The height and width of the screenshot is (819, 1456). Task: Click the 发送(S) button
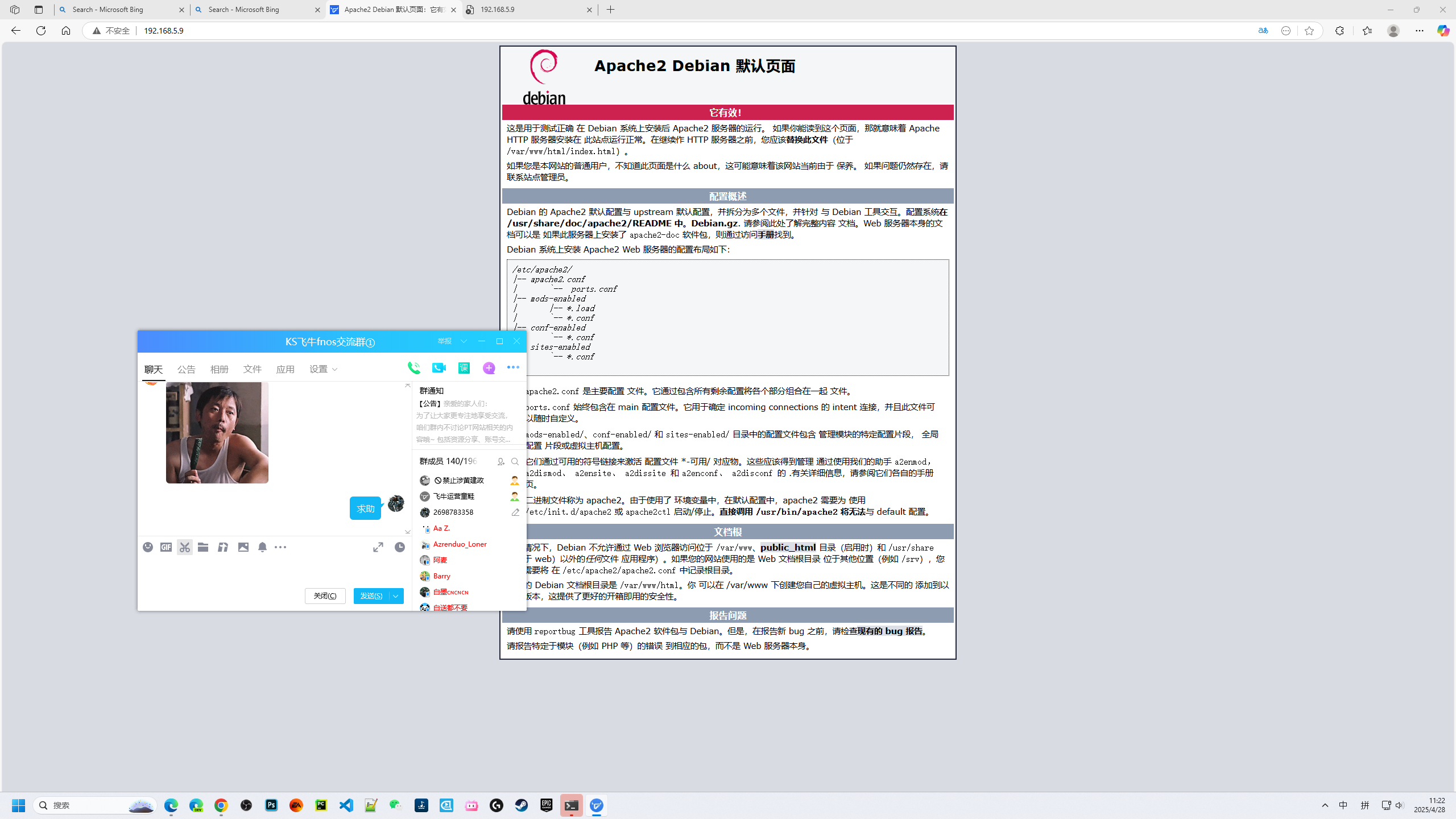[371, 596]
